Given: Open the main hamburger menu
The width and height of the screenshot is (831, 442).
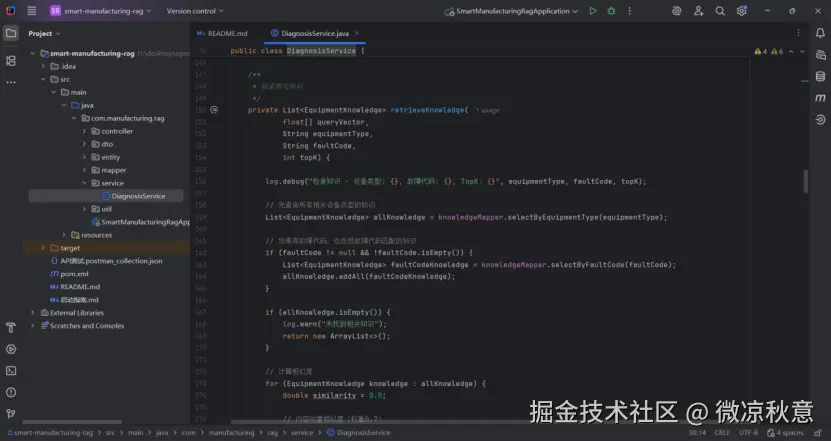Looking at the screenshot, I should (32, 11).
